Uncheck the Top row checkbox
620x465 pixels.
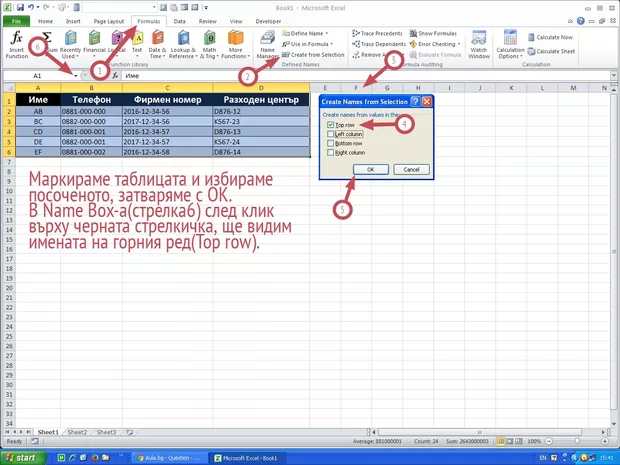[331, 125]
